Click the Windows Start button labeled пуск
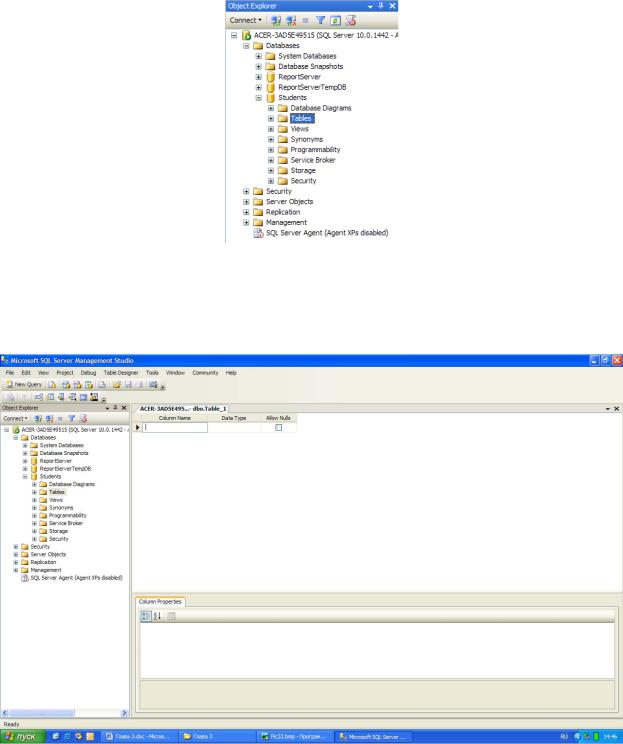Screen dimensions: 623x744 point(22,737)
